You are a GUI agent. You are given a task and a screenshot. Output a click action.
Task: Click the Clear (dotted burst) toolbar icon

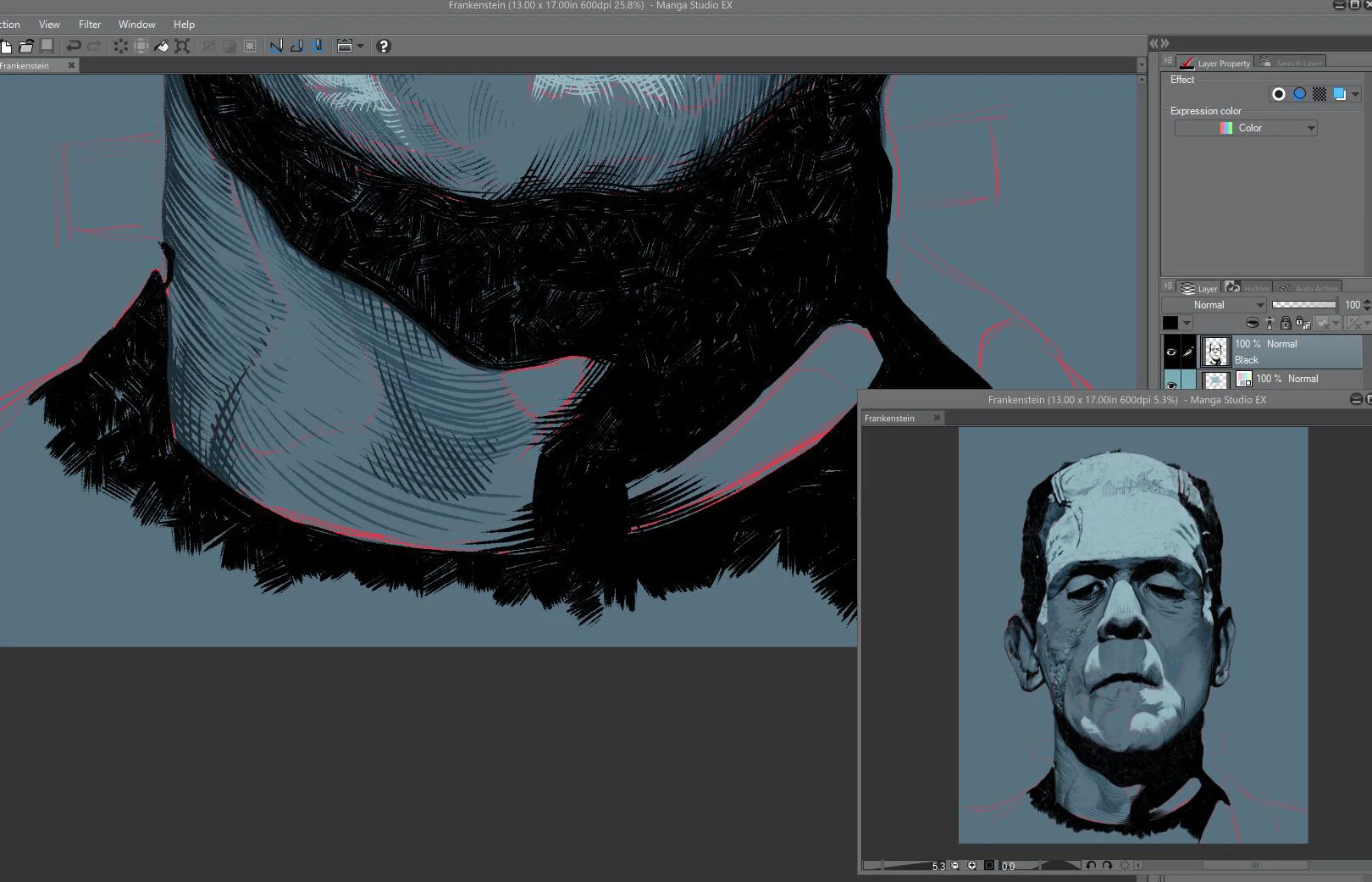tap(120, 46)
